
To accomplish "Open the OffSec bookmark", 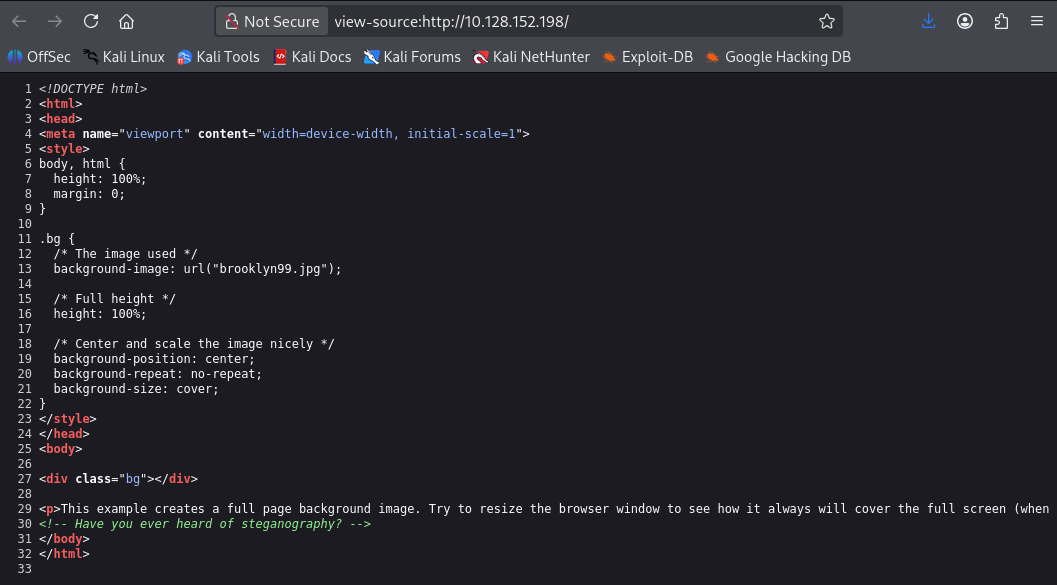I will click(x=39, y=57).
